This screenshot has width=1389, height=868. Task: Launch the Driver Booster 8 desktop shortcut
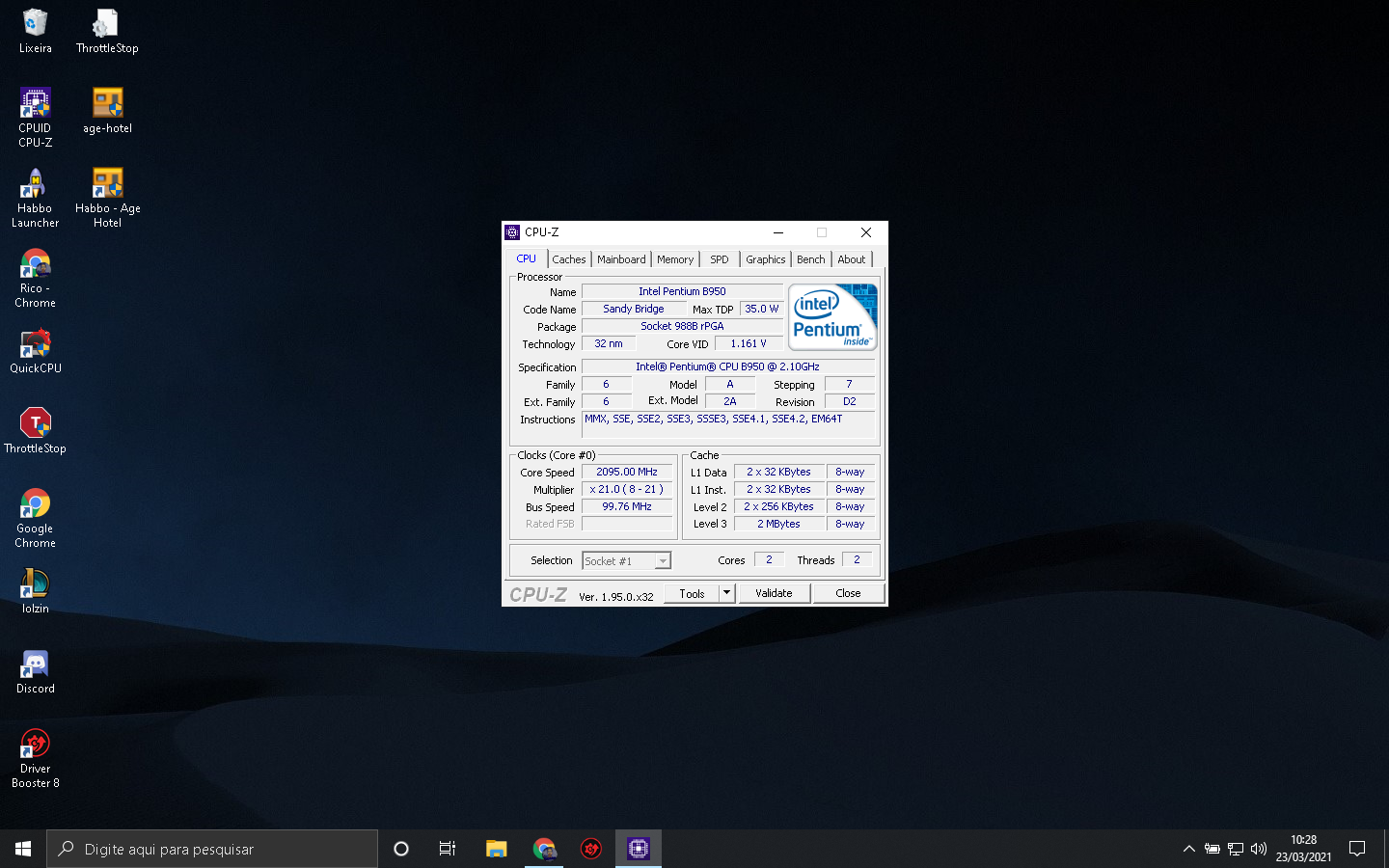(35, 758)
